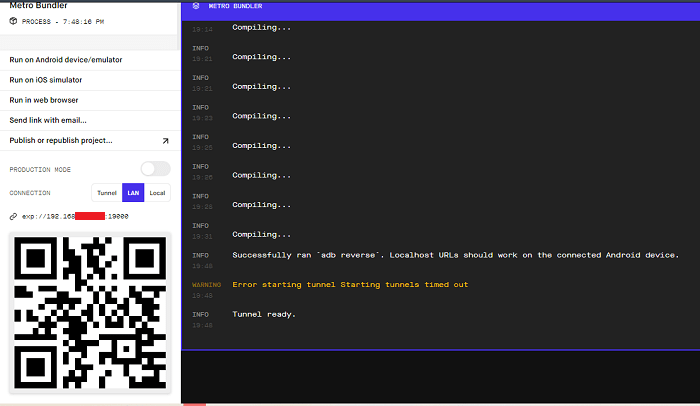Viewport: 700px width, 406px height.
Task: Click the link icon beside exp URL
Action: (13, 217)
